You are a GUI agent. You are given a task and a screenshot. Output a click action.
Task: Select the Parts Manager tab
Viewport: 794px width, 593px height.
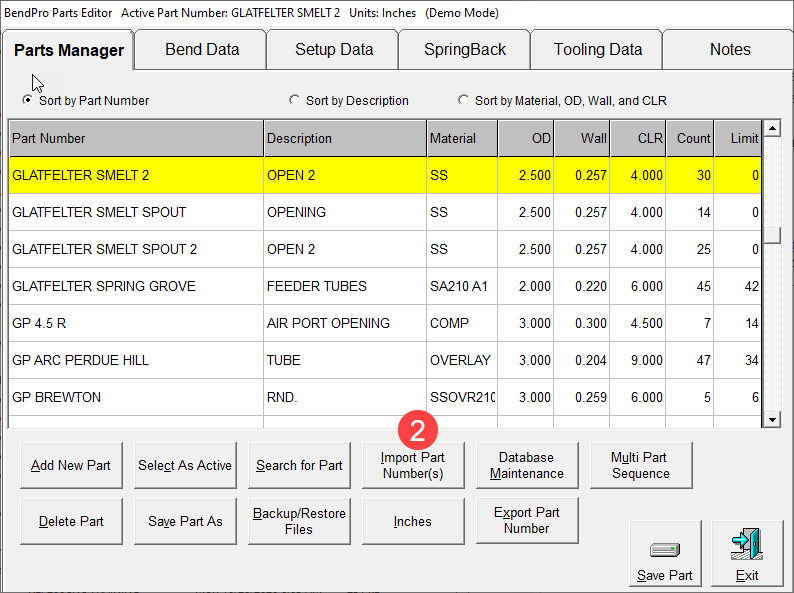coord(69,50)
